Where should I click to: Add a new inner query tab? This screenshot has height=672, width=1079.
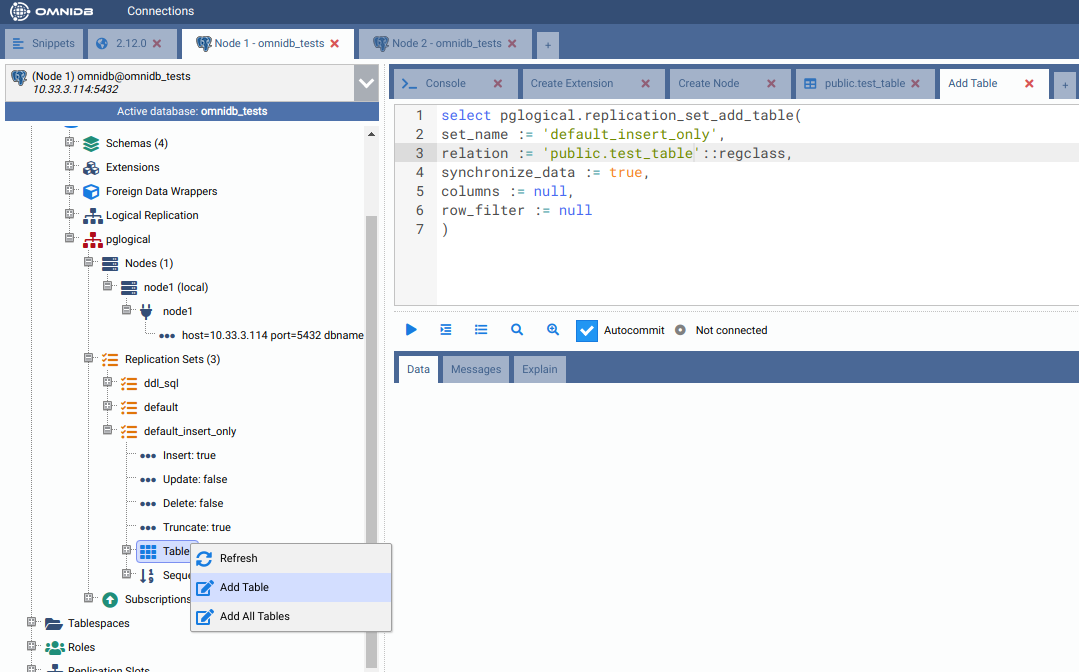click(1065, 85)
